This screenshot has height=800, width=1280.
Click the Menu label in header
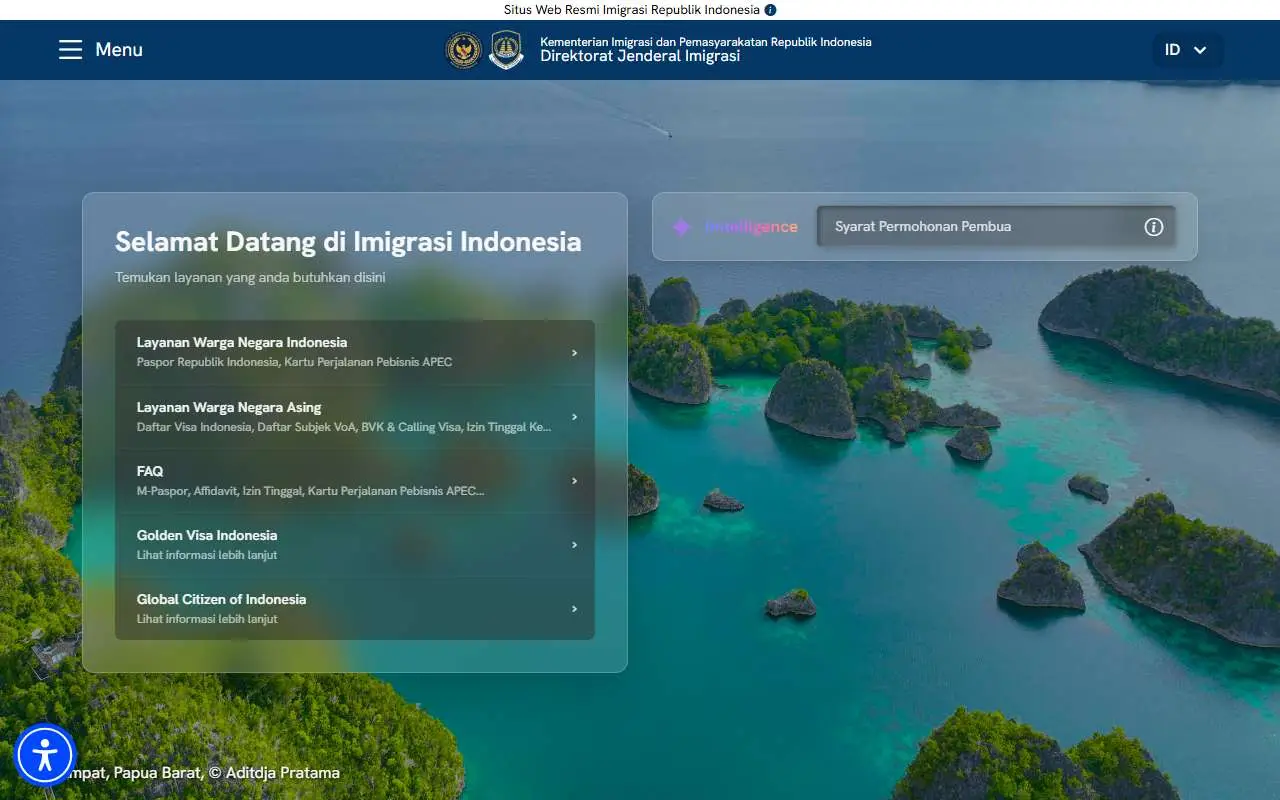pos(119,50)
